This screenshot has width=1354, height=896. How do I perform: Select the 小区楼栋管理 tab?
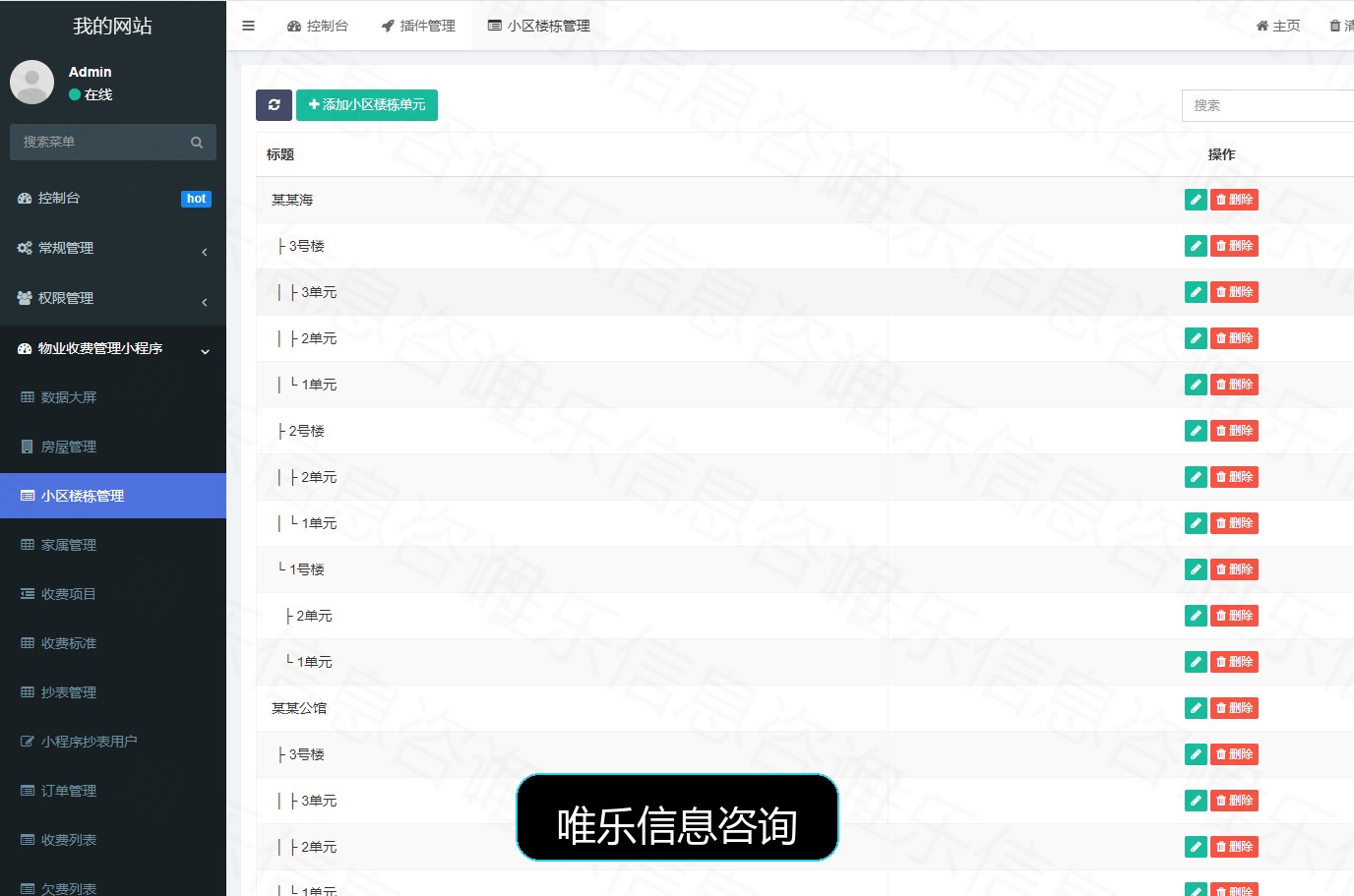point(539,26)
